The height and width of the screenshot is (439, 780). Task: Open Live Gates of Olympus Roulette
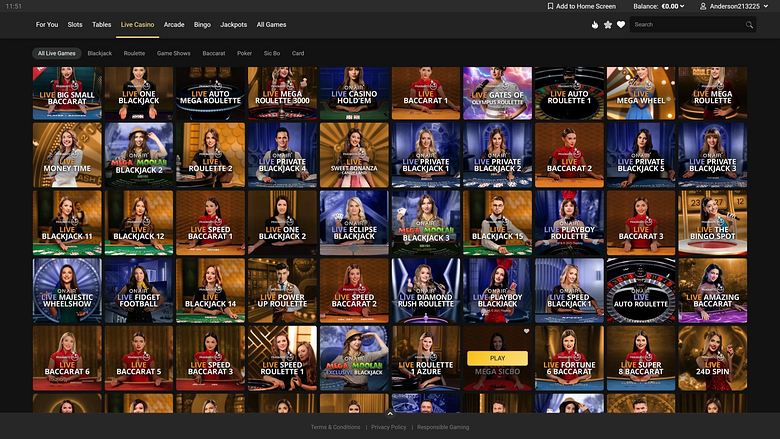[x=497, y=93]
